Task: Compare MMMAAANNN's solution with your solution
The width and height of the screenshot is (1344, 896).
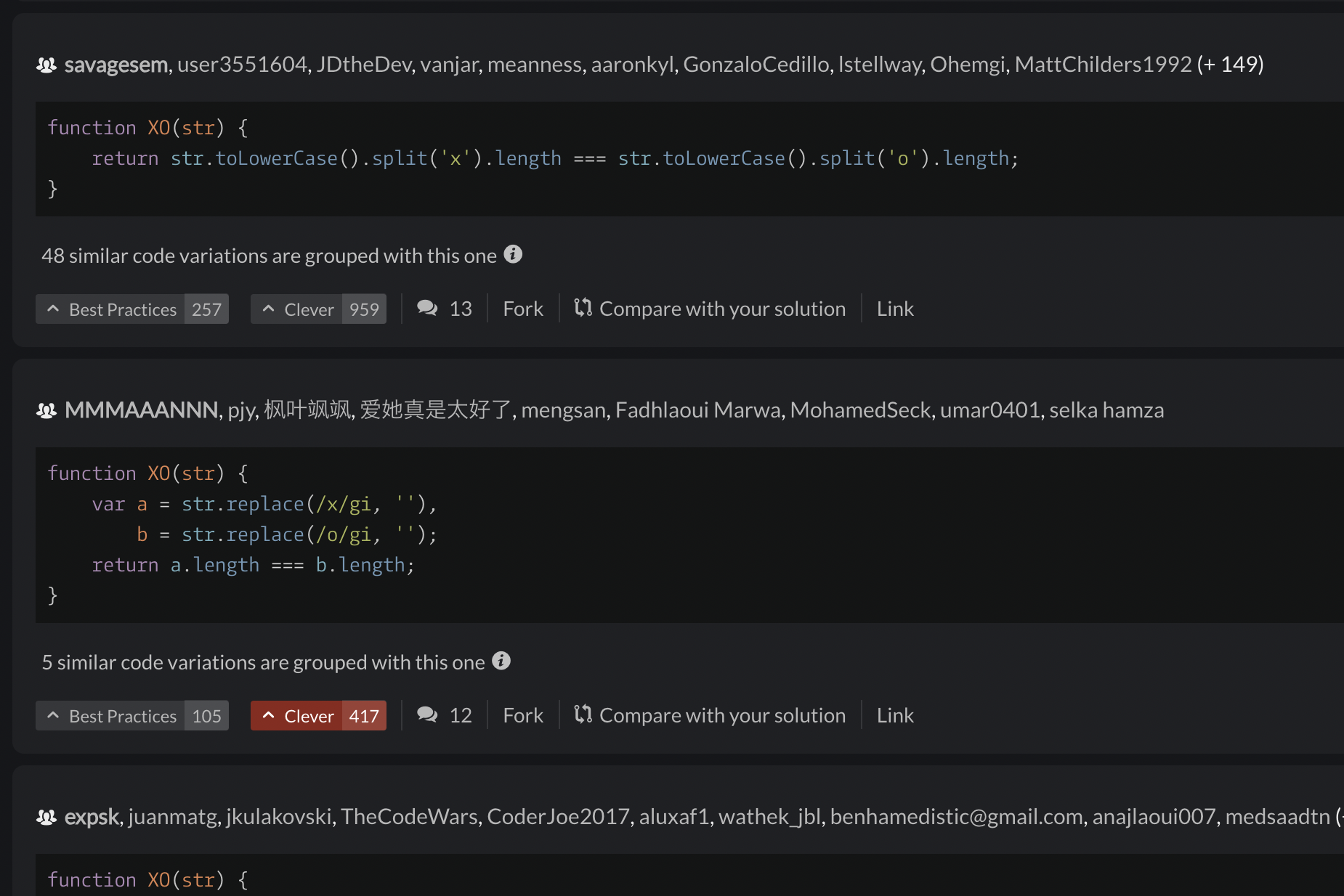Action: (710, 715)
